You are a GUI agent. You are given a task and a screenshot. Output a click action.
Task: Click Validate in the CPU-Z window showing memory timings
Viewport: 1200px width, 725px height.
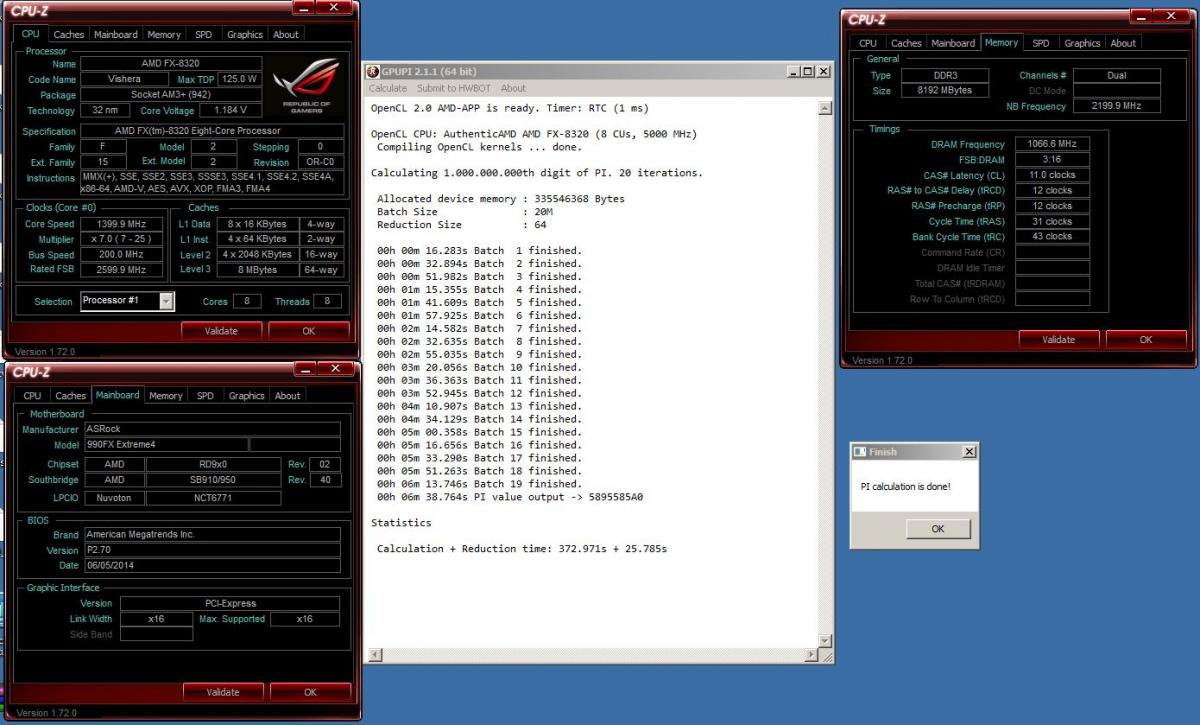1059,339
